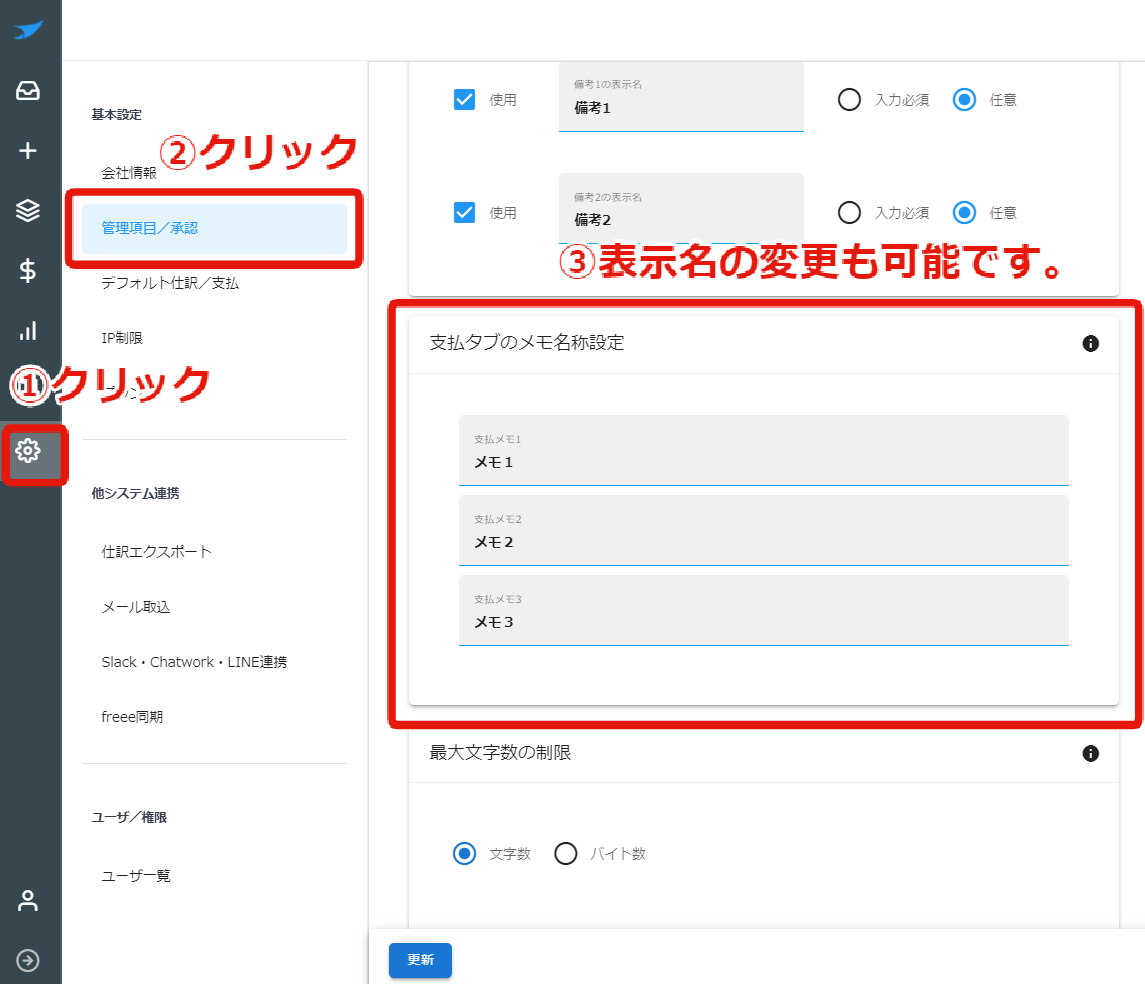Select 任意 radio for 備考1
The width and height of the screenshot is (1145, 984).
coord(964,99)
